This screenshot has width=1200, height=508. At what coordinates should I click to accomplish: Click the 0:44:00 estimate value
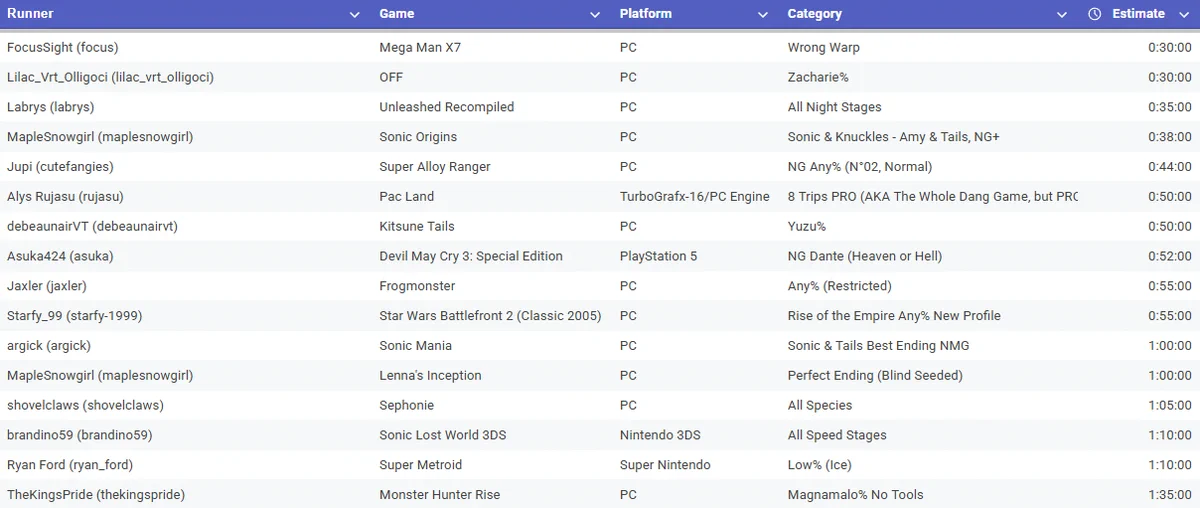click(1170, 167)
